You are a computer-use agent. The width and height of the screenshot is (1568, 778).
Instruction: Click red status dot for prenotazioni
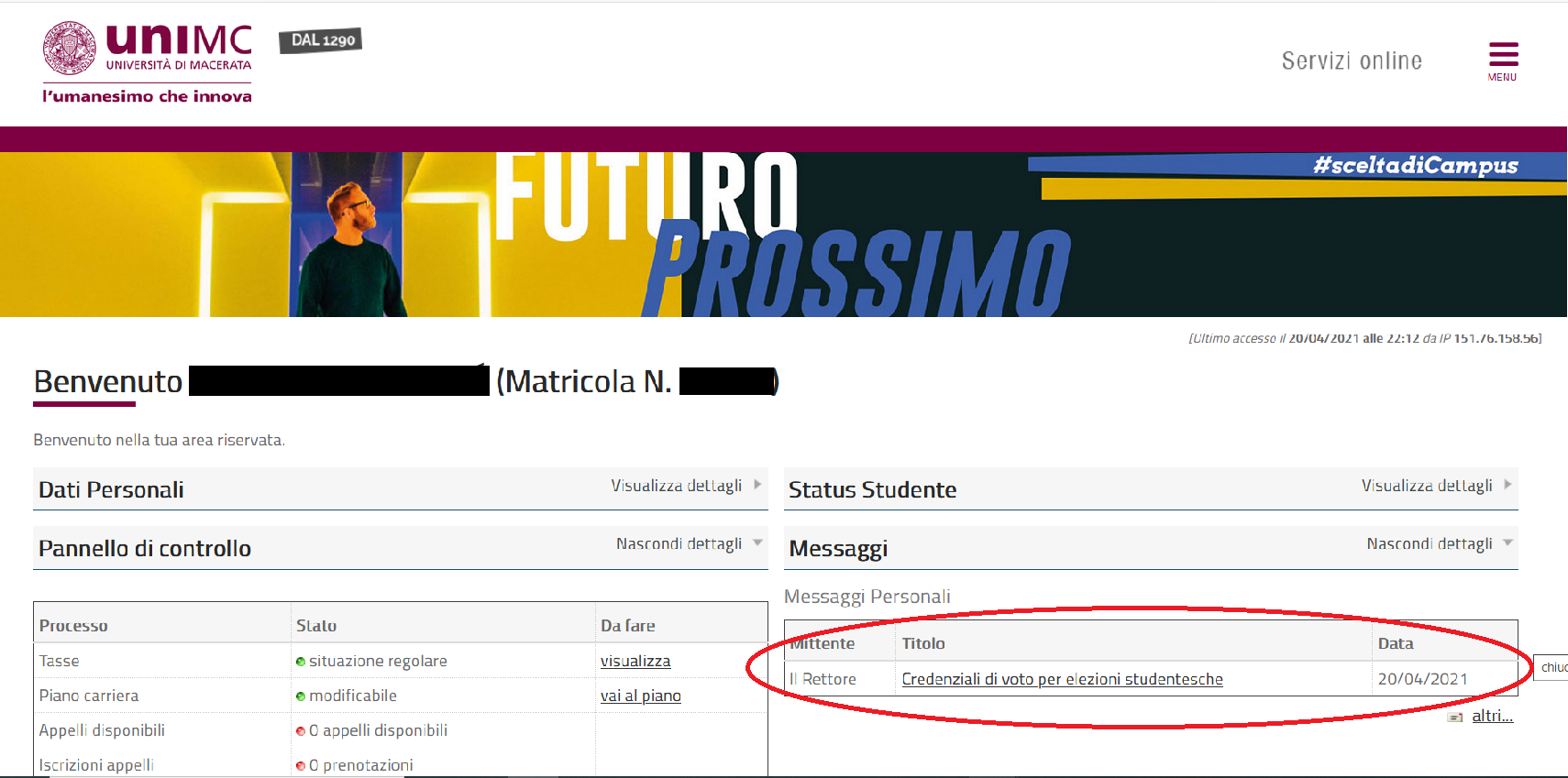coord(301,766)
